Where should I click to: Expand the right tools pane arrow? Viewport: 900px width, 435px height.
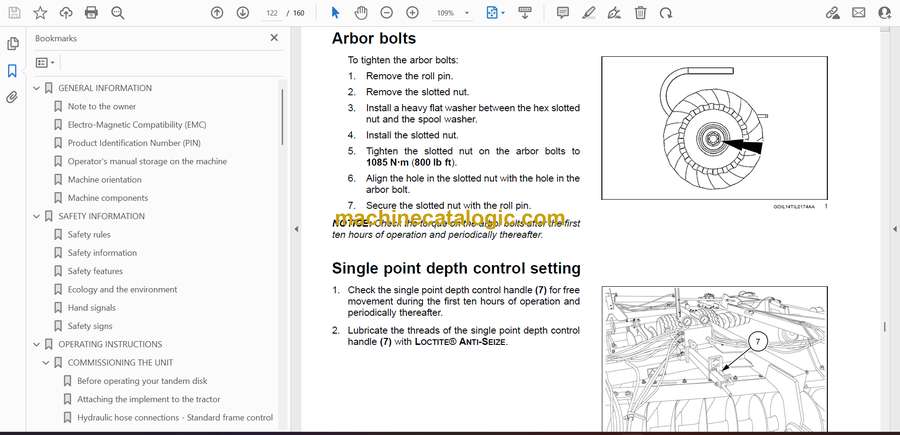click(894, 229)
